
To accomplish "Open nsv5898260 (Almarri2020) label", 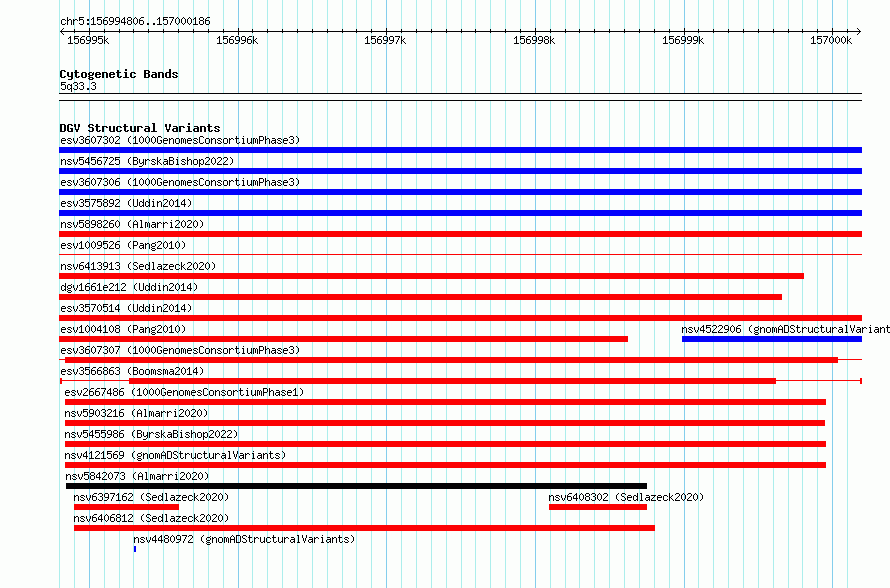I will tap(132, 224).
